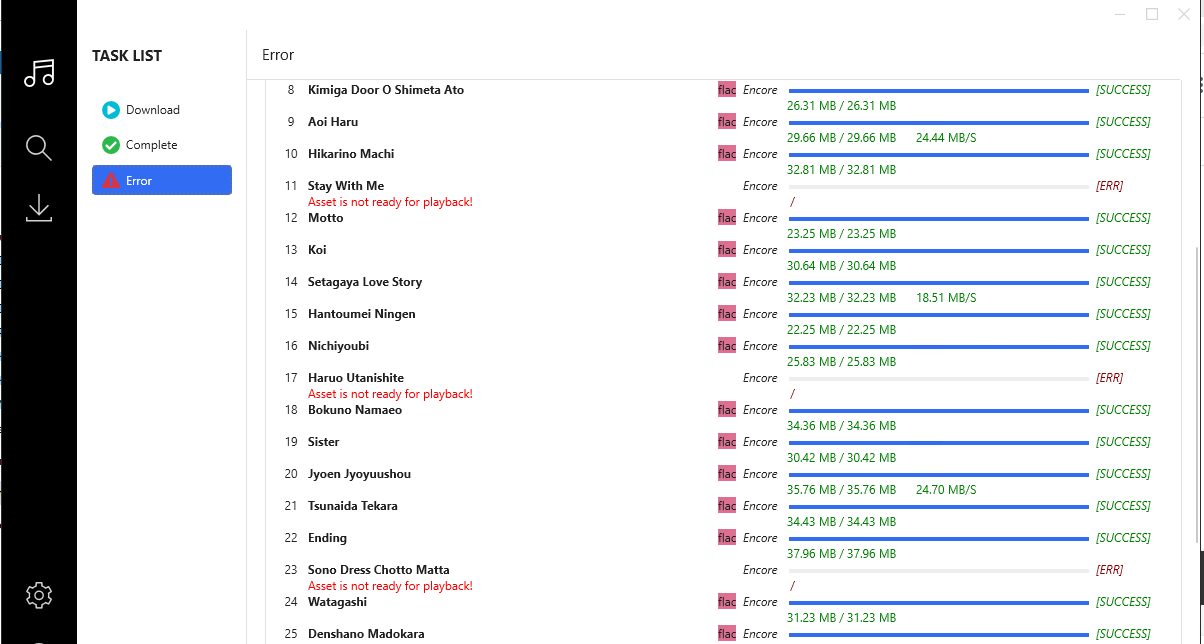Open the search panel
This screenshot has height=644, width=1204.
39,147
